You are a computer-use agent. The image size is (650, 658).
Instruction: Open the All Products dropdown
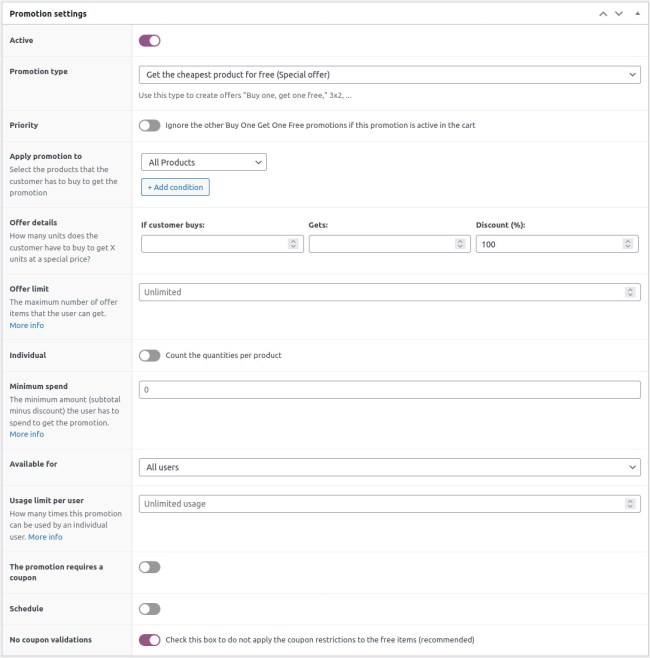[x=204, y=162]
